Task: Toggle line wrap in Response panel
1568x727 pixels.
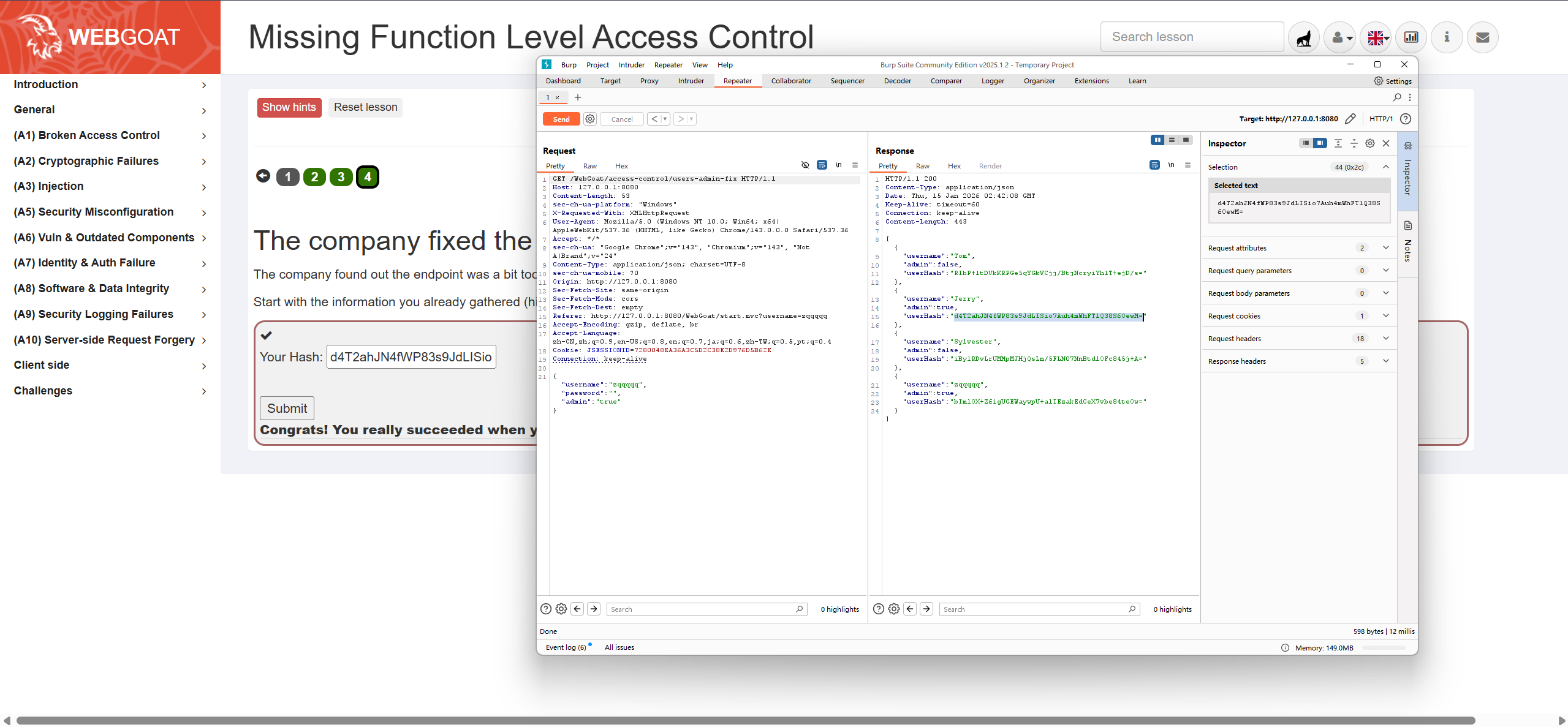Action: (x=1154, y=165)
